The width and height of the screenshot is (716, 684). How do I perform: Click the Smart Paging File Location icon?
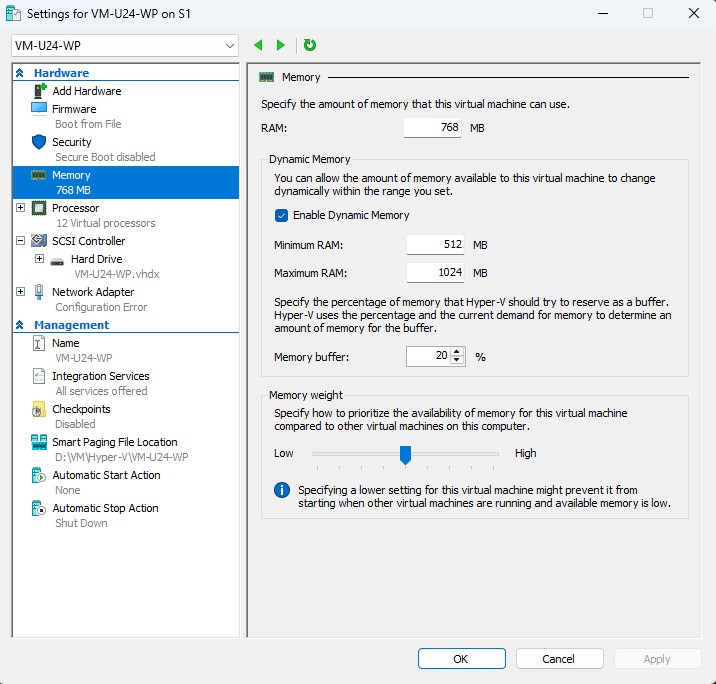tap(39, 442)
